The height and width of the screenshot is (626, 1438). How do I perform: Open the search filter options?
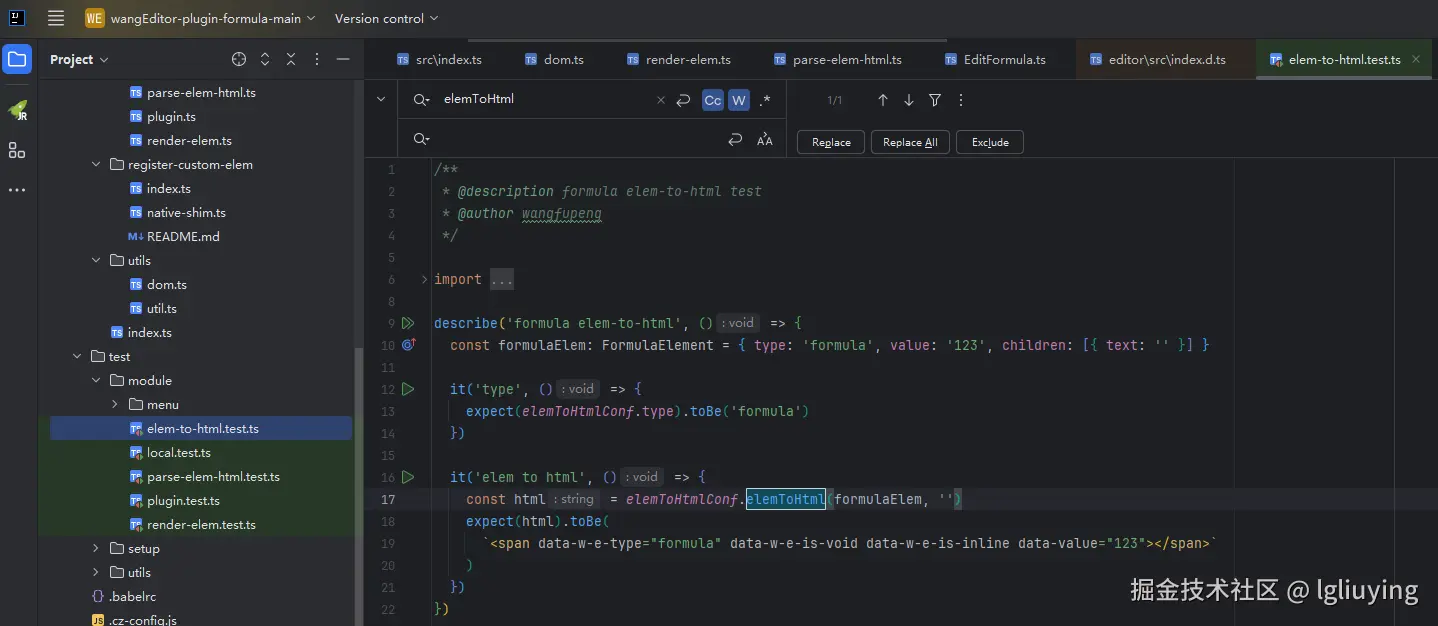(x=935, y=100)
